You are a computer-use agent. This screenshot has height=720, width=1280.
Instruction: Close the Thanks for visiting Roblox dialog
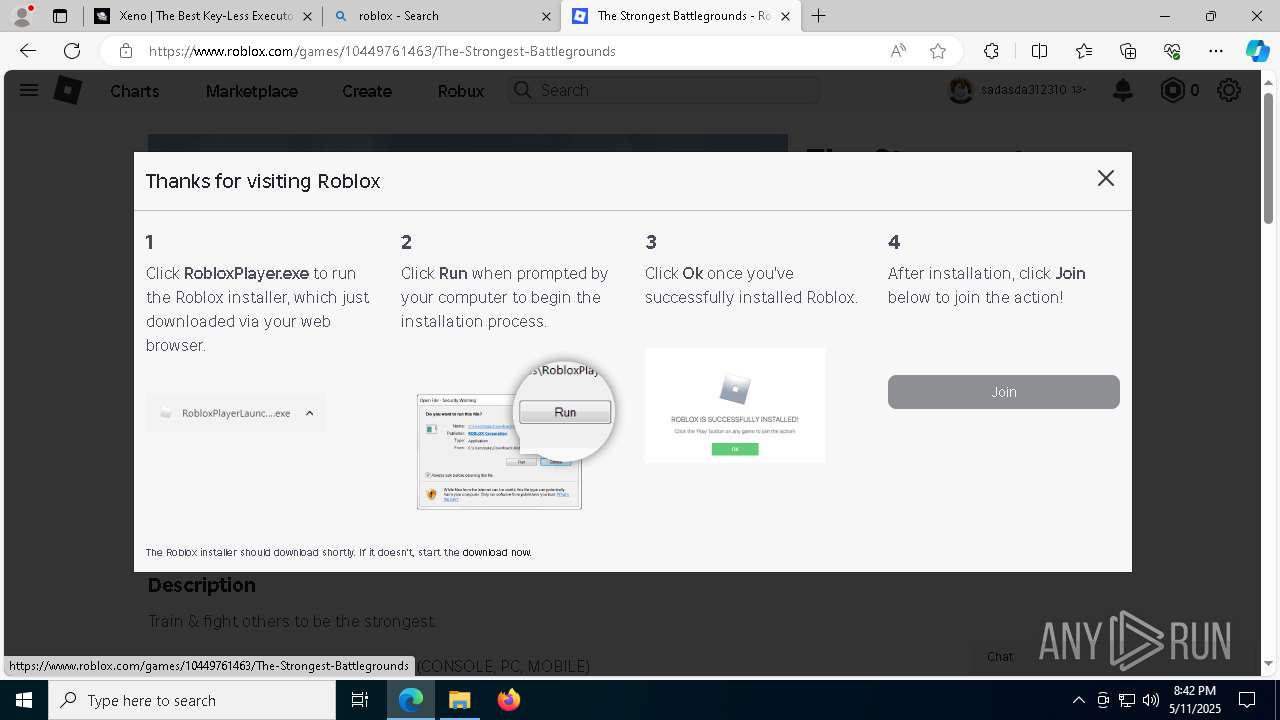pos(1105,178)
